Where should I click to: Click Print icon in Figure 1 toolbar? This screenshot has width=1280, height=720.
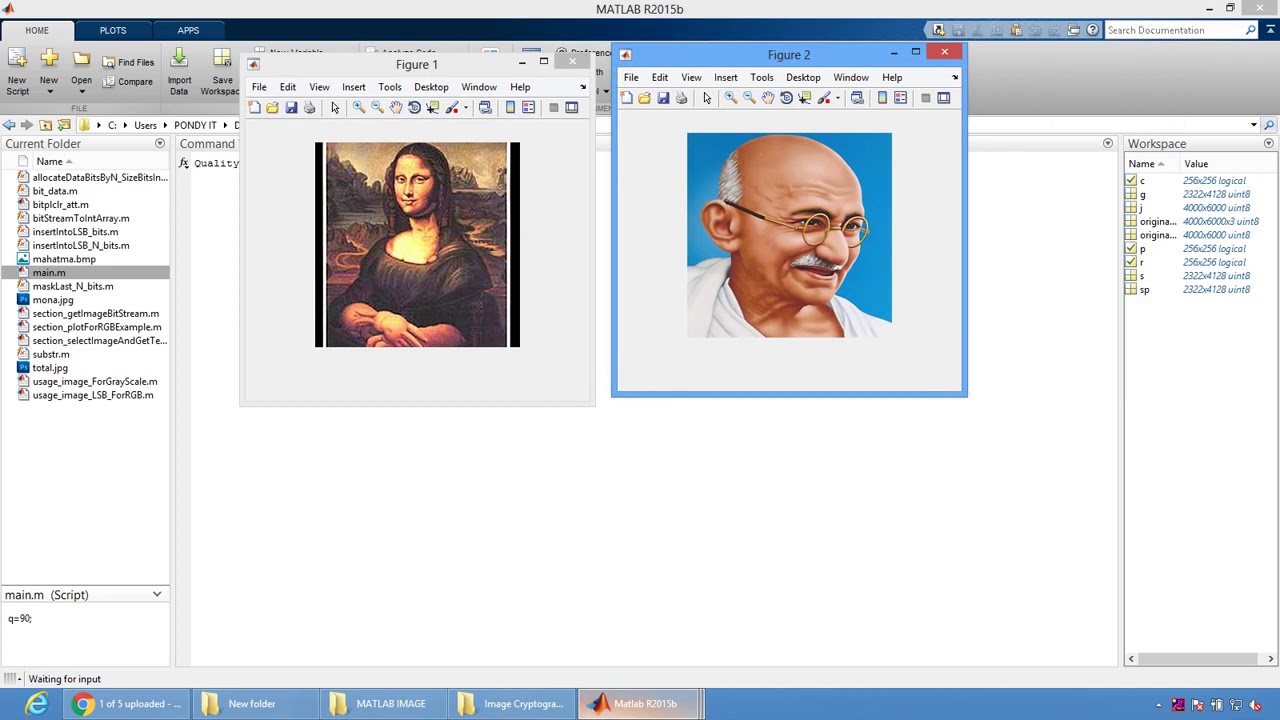tap(309, 108)
